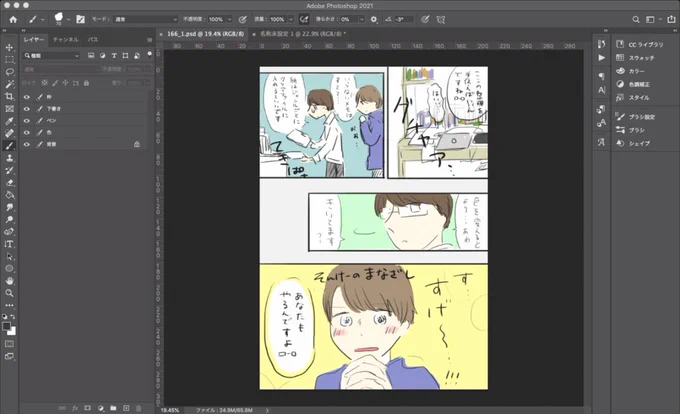Open the brush settings panel toggle icon
The height and width of the screenshot is (414, 680).
80,20
